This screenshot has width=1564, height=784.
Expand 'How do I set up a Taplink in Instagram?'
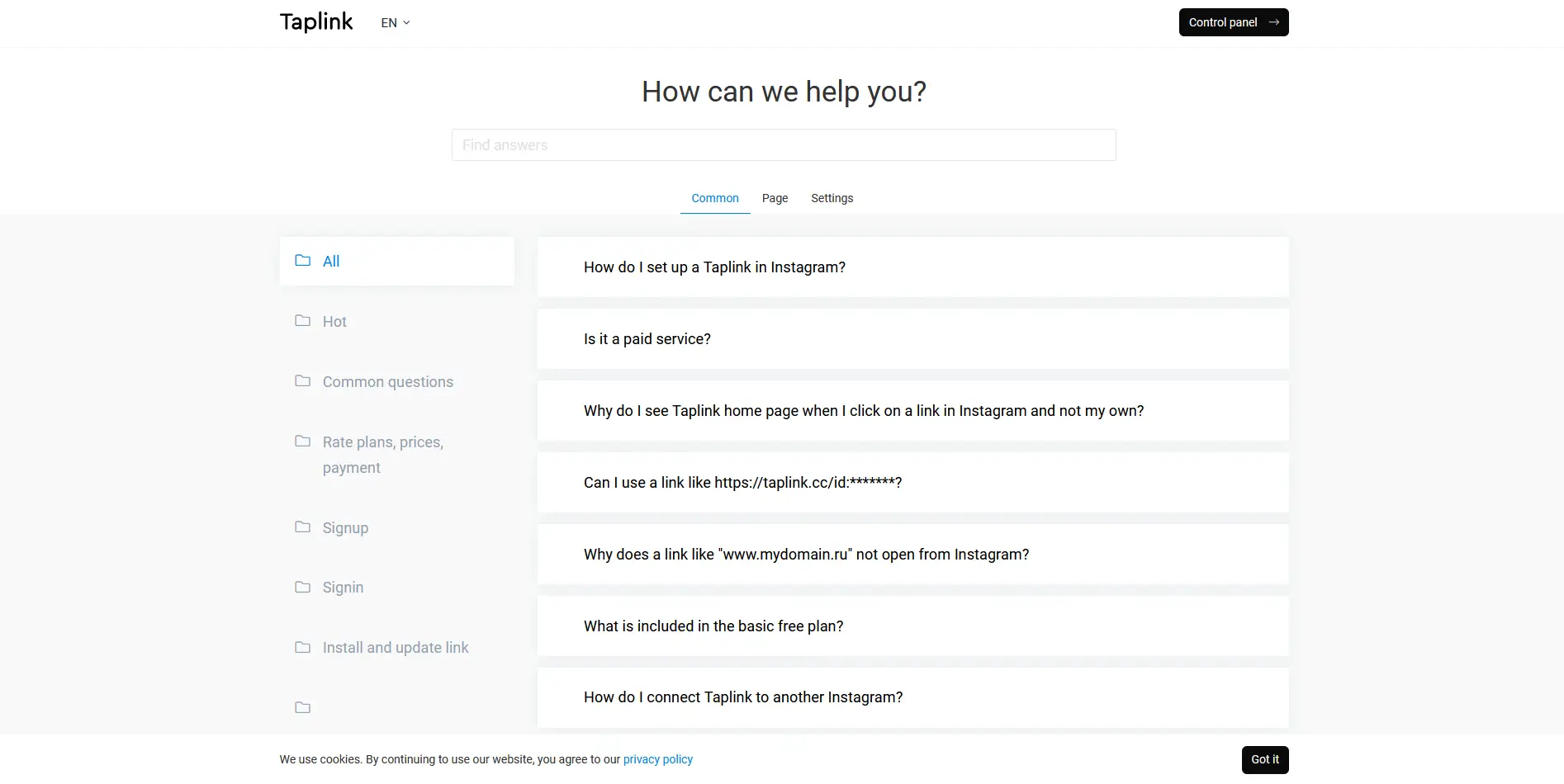click(912, 267)
